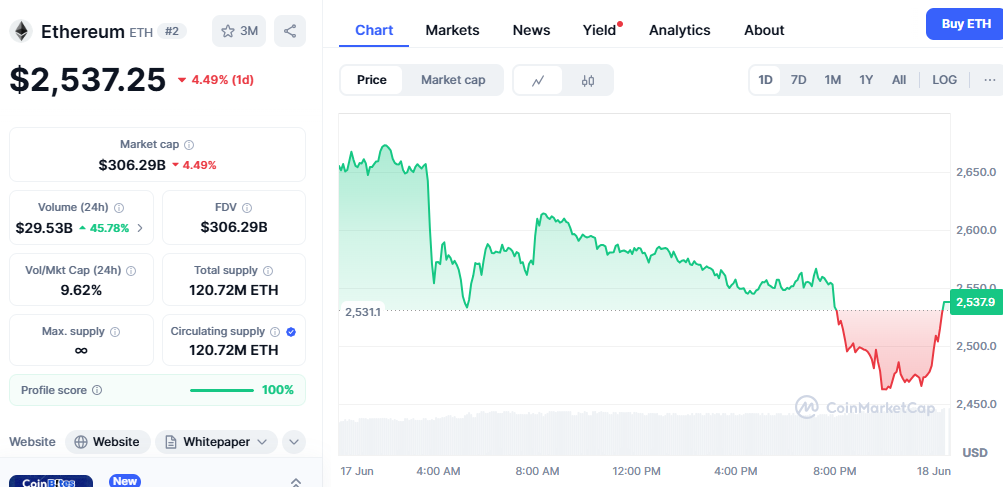Click the share icon beside Ethereum title
Image resolution: width=1003 pixels, height=487 pixels.
(x=290, y=31)
